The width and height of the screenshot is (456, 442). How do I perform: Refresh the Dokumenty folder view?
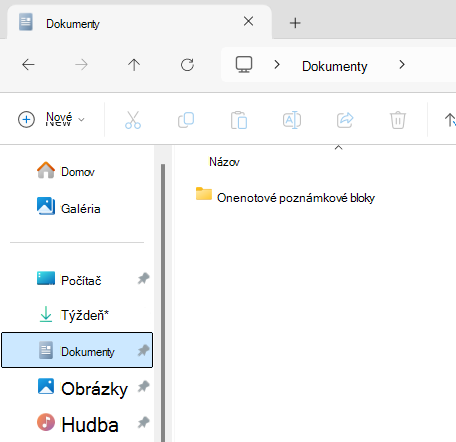187,65
